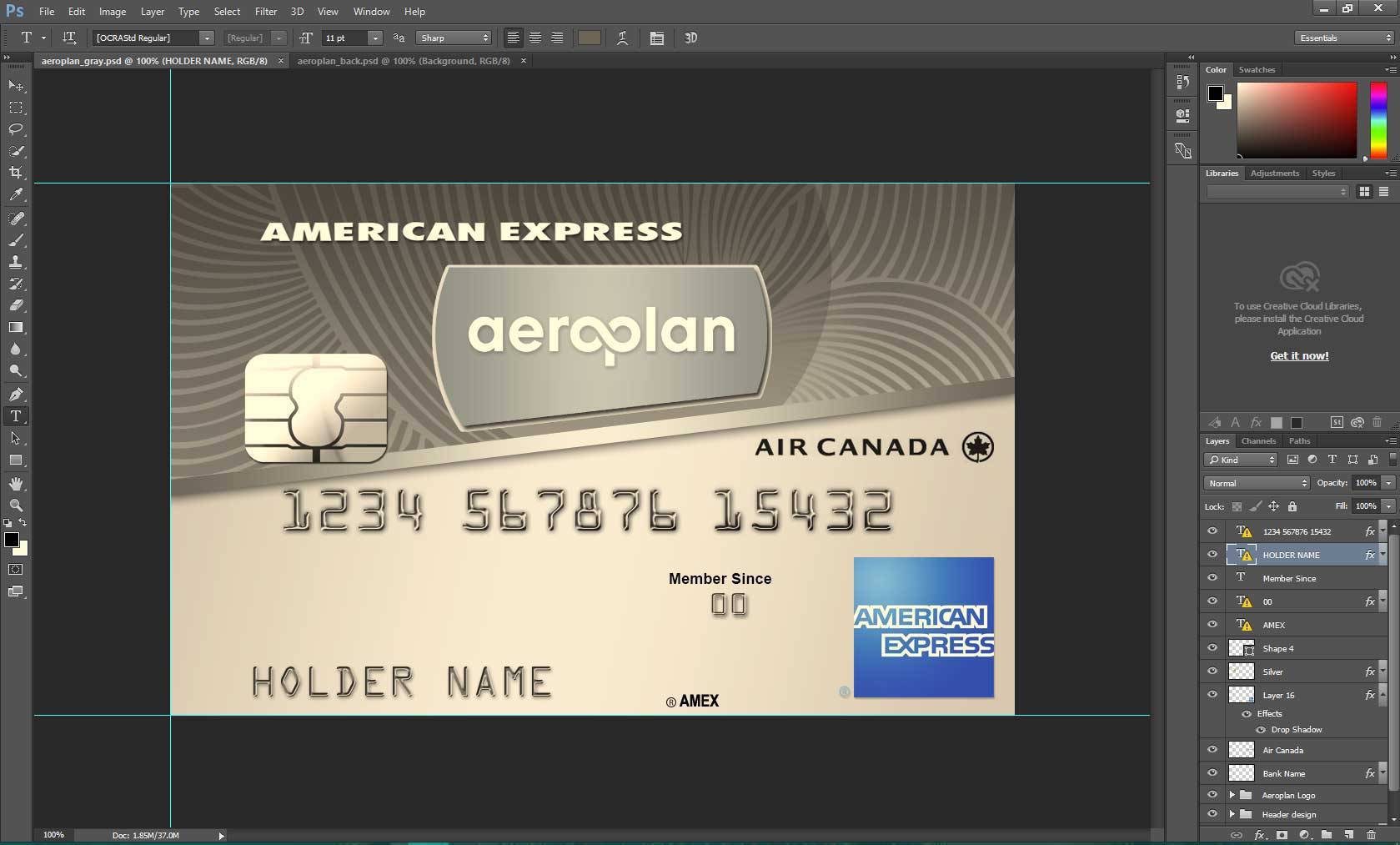Image resolution: width=1400 pixels, height=845 pixels.
Task: Click the text color swatch in options bar
Action: [x=590, y=38]
